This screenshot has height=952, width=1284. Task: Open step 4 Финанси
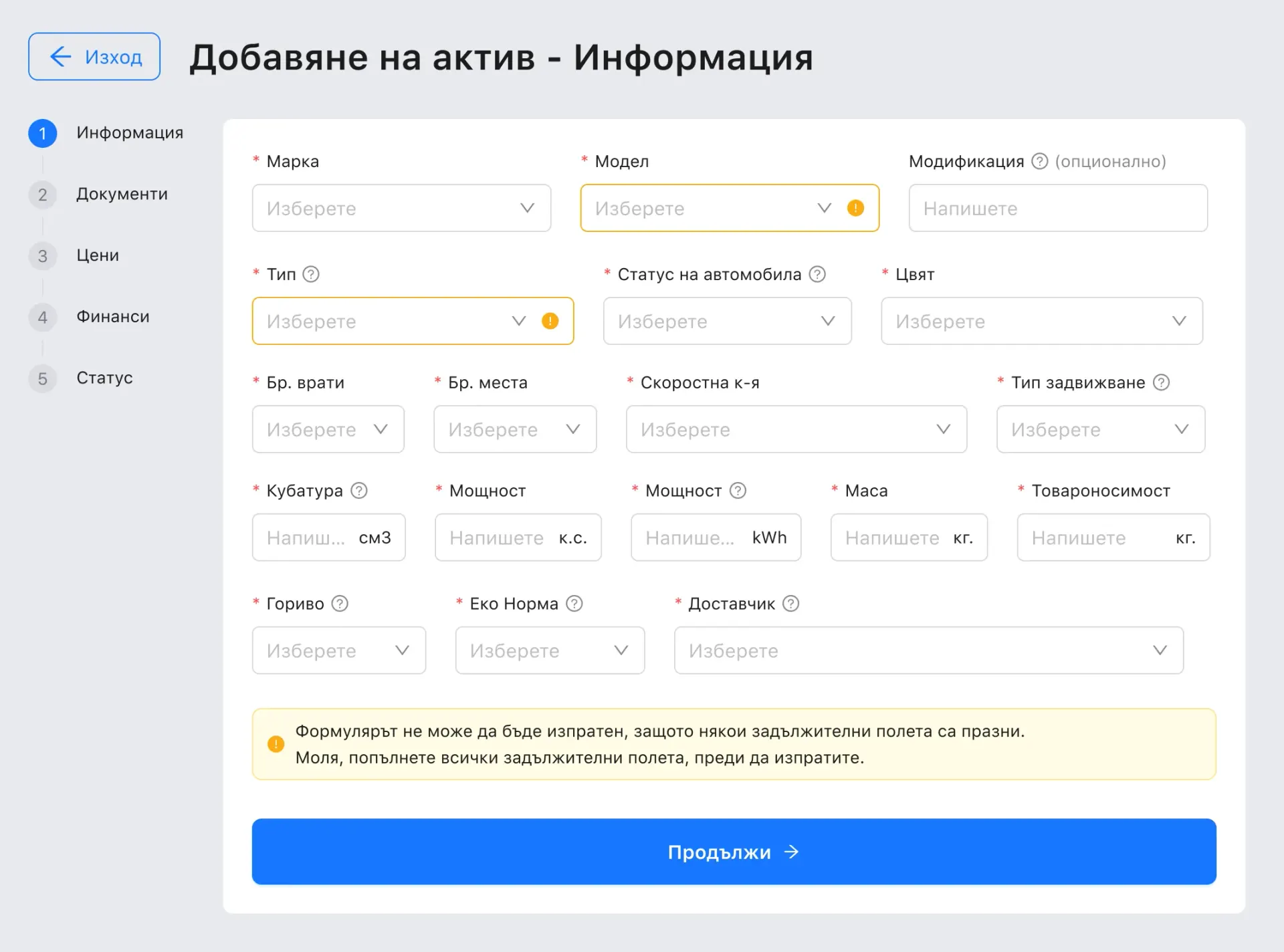(89, 317)
